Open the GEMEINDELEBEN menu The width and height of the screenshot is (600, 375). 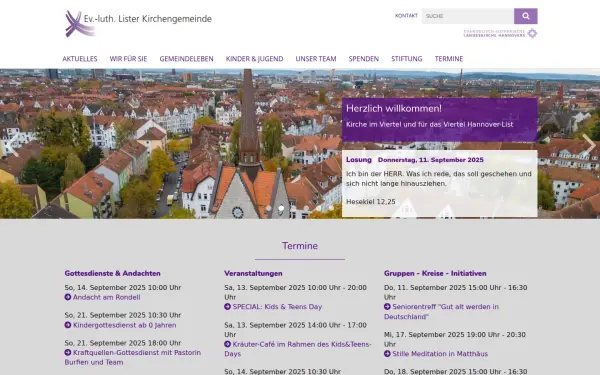(186, 59)
